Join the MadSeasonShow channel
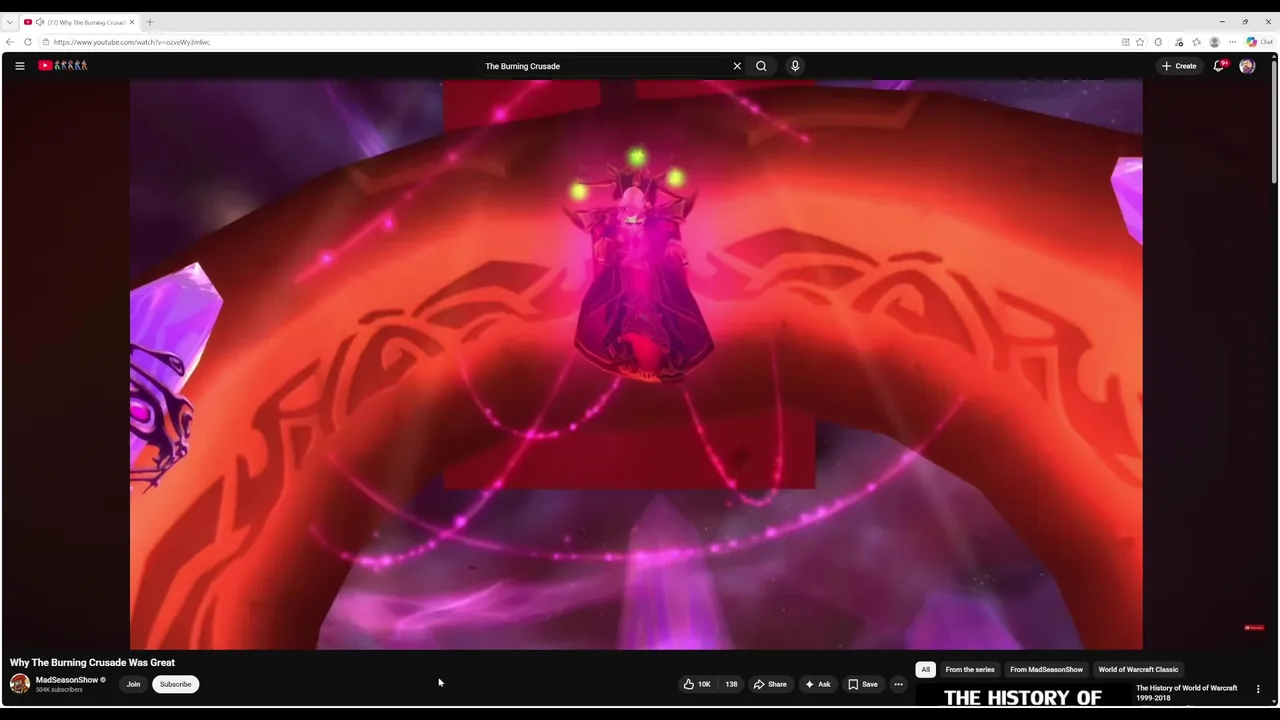This screenshot has height=720, width=1280. click(133, 684)
